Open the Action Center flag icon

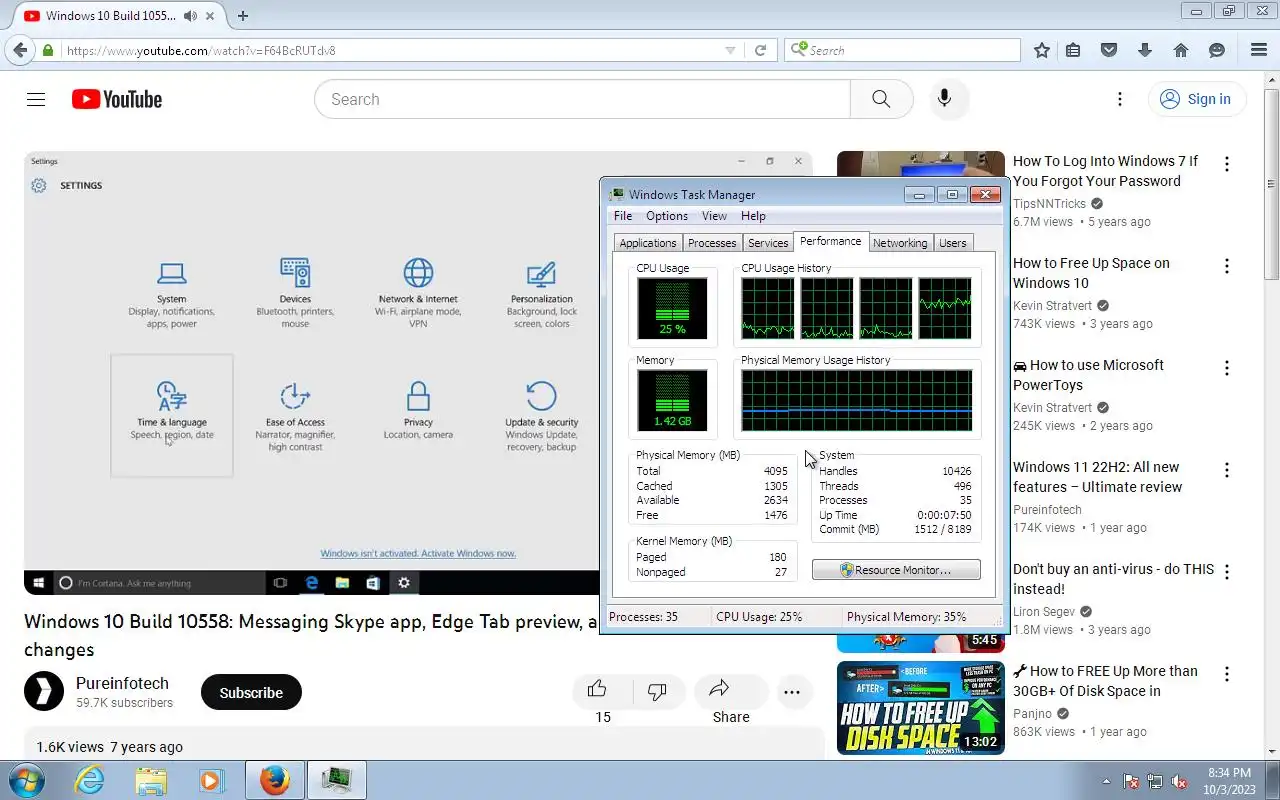click(1132, 781)
